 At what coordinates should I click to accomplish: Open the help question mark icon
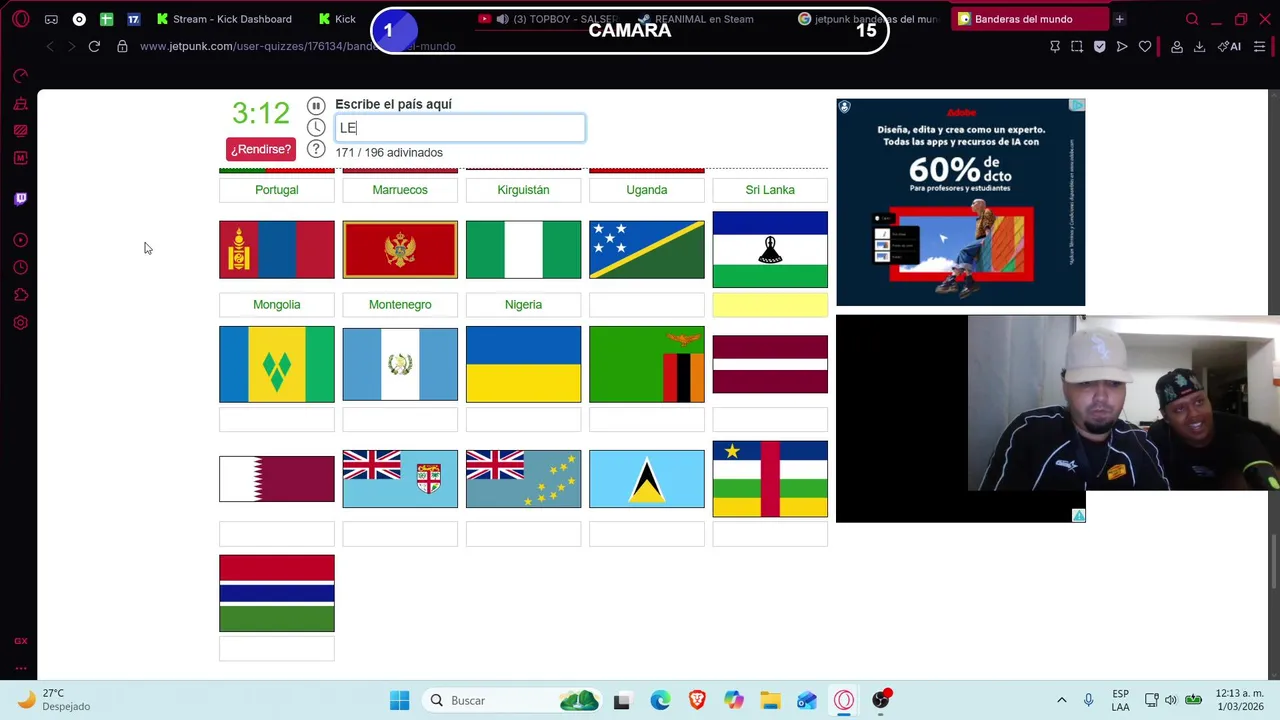point(316,150)
